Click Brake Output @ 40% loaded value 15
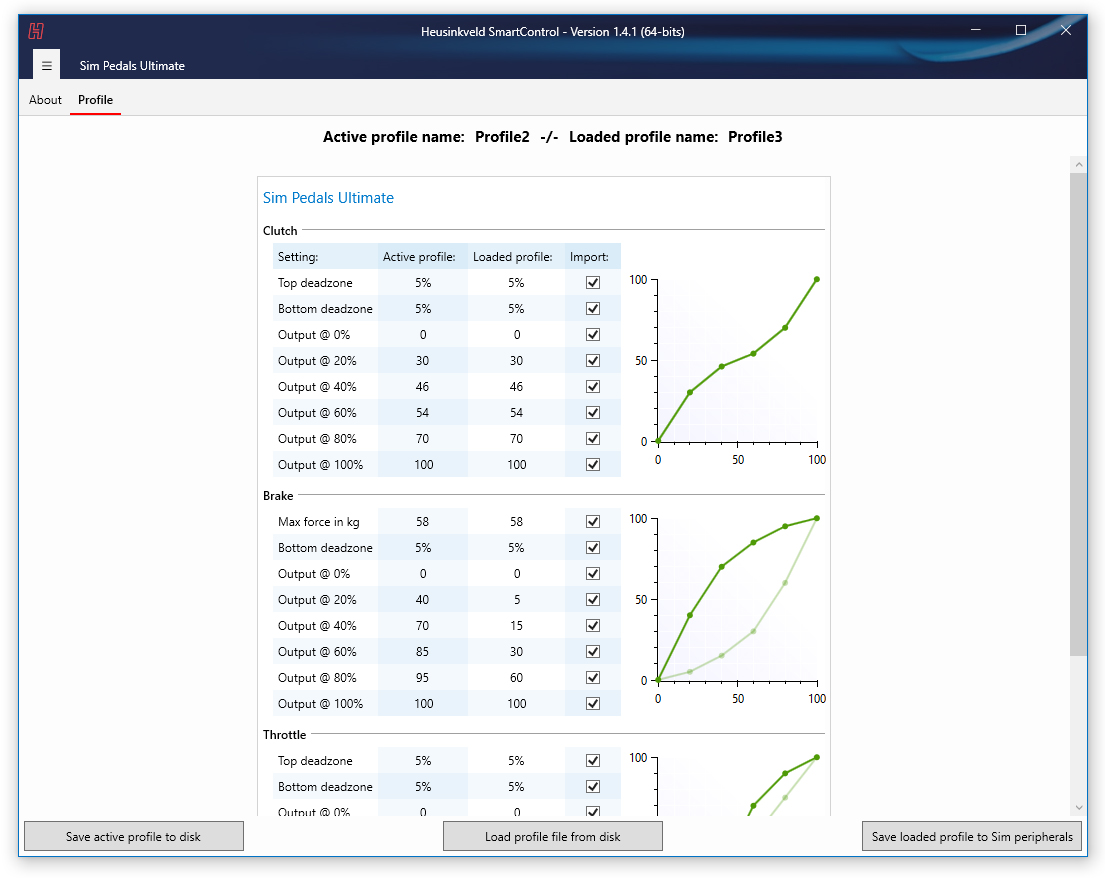This screenshot has height=878, width=1105. coord(517,626)
